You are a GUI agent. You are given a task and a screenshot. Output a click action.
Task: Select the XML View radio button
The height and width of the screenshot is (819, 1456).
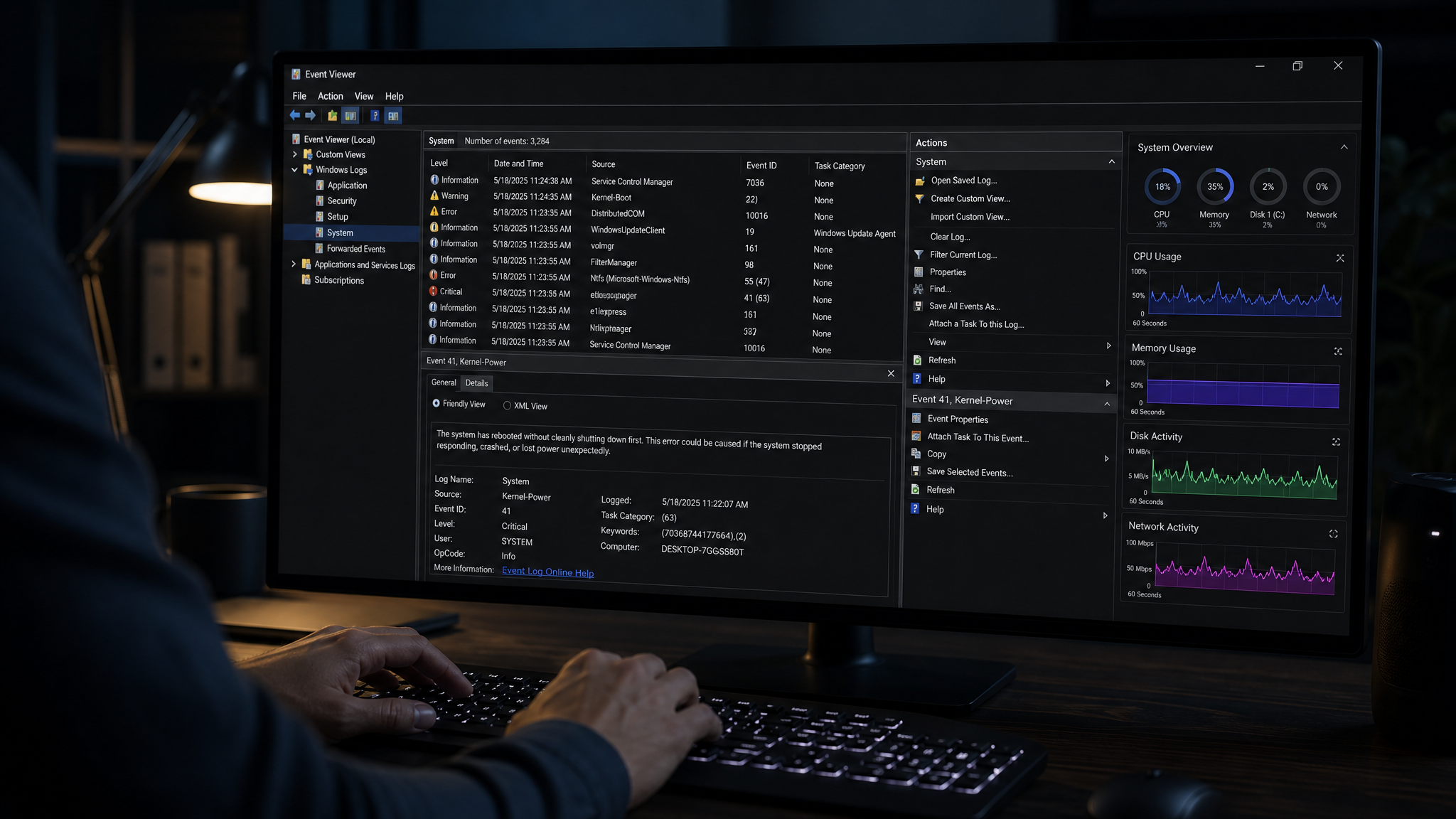click(x=507, y=406)
